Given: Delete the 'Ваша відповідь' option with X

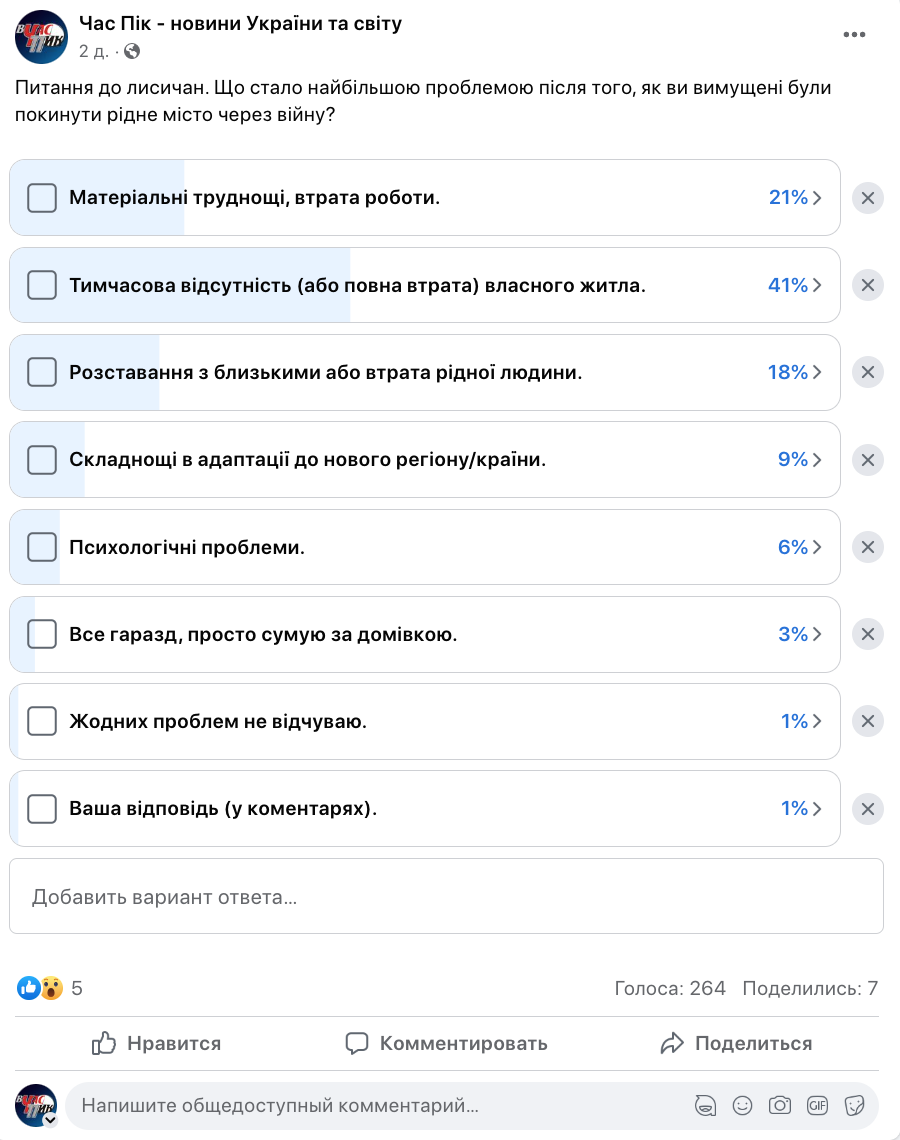Looking at the screenshot, I should coord(867,809).
